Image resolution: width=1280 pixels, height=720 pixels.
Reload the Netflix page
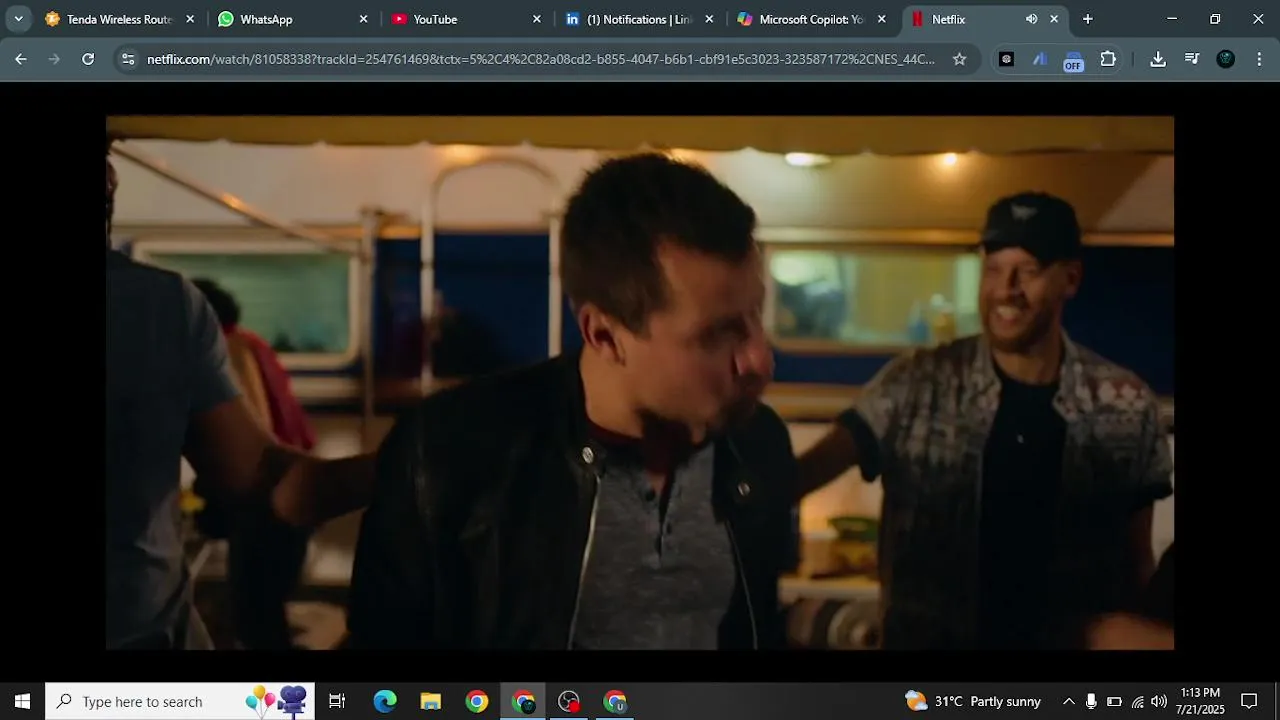(x=88, y=59)
